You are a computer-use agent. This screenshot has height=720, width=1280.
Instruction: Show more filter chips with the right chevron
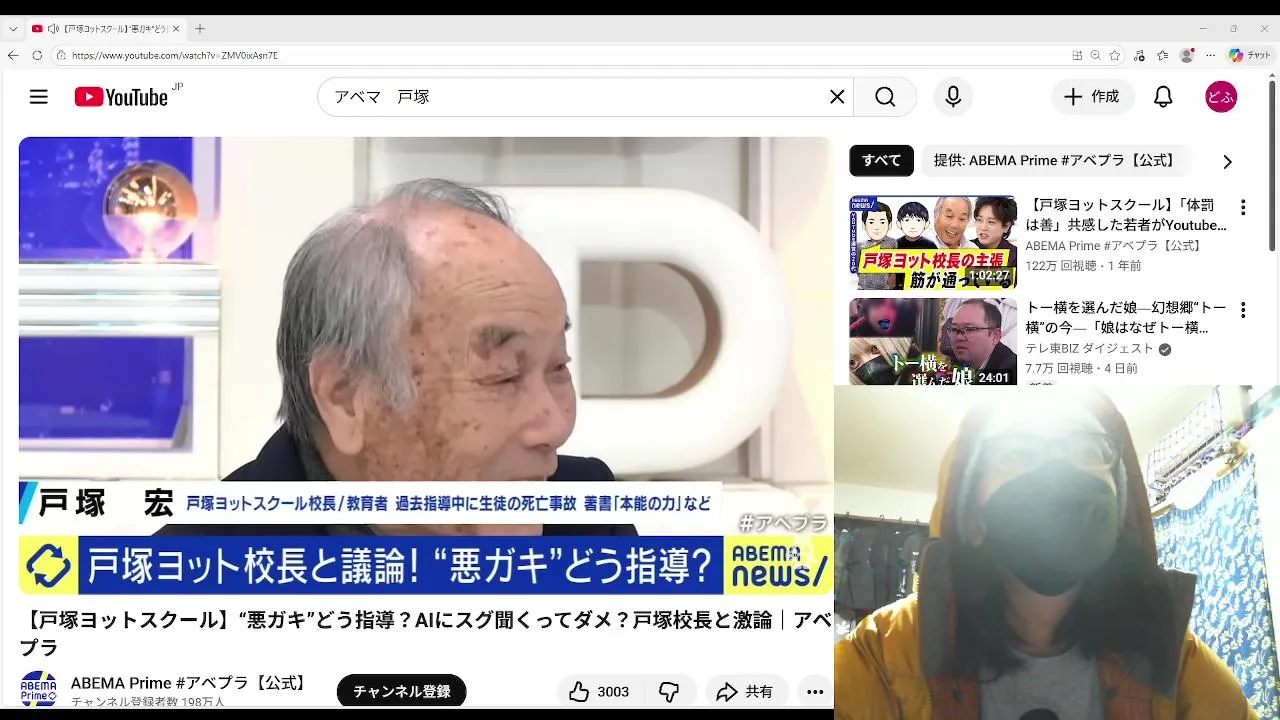[x=1227, y=161]
